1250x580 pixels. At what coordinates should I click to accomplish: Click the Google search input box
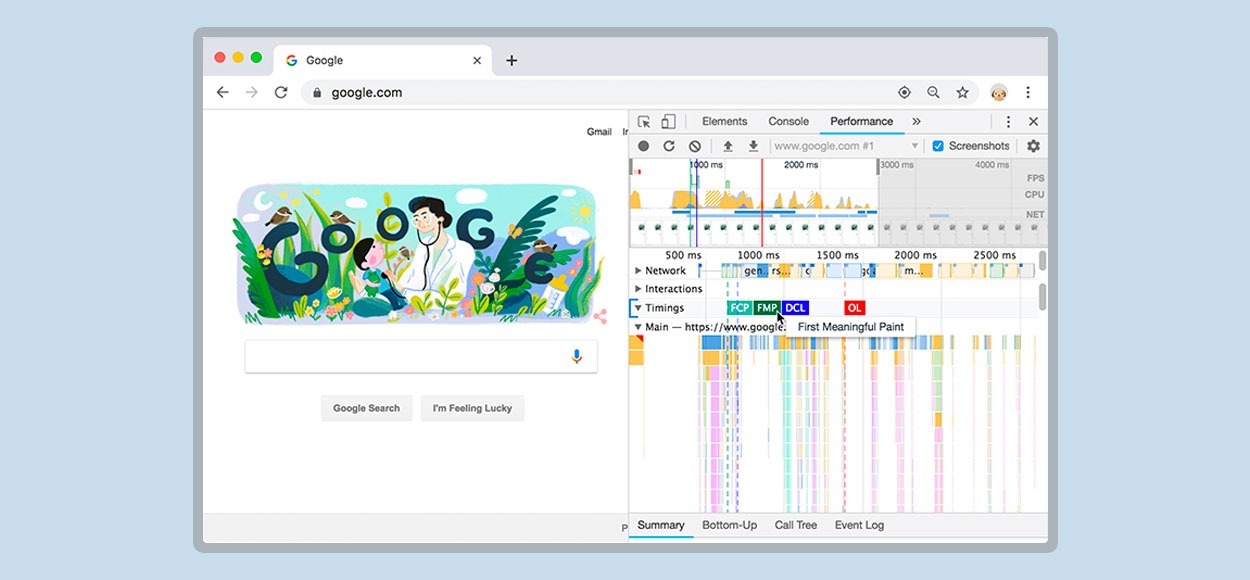[421, 356]
